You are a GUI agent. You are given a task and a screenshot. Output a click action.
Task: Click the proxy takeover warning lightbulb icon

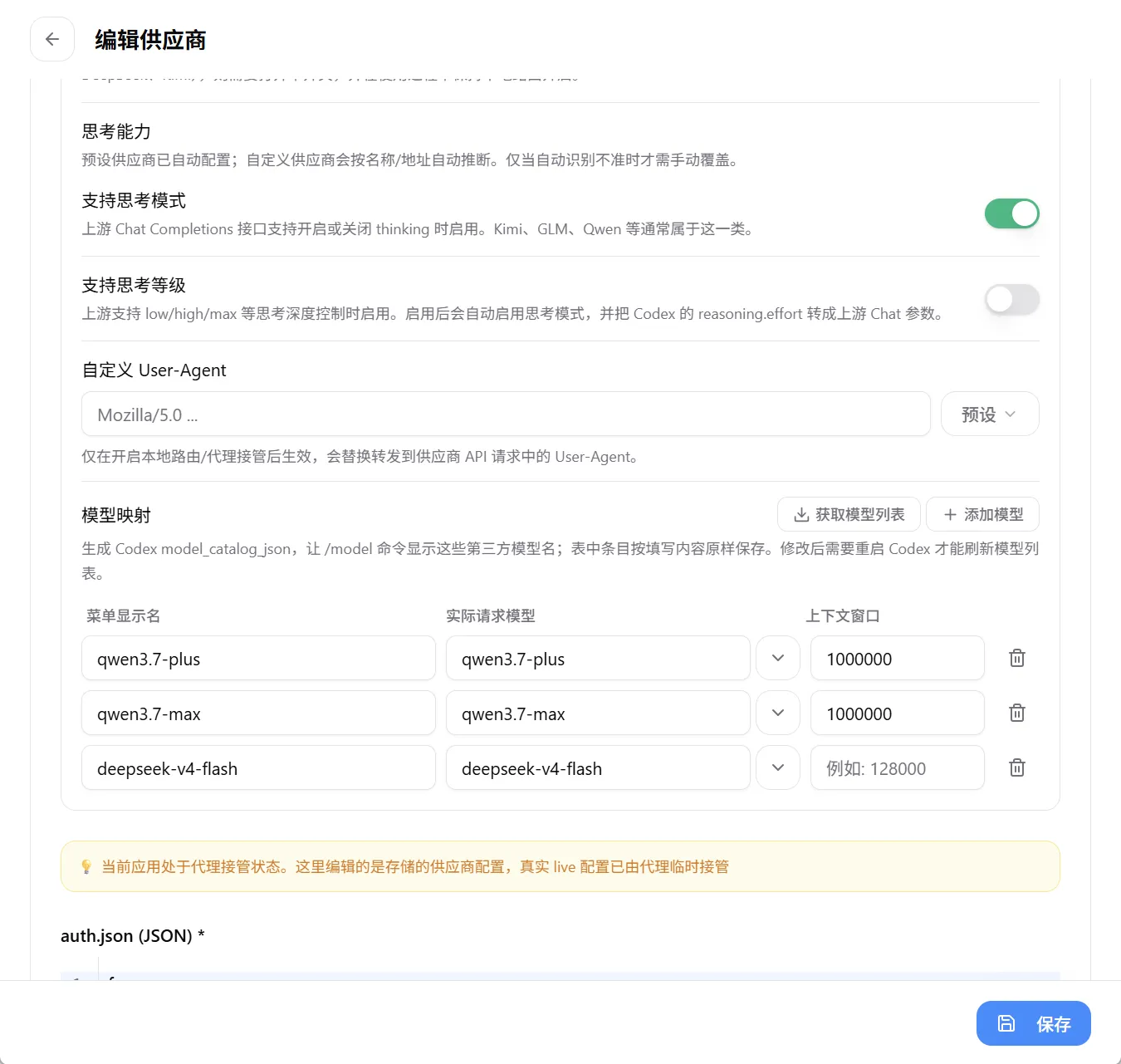(86, 867)
